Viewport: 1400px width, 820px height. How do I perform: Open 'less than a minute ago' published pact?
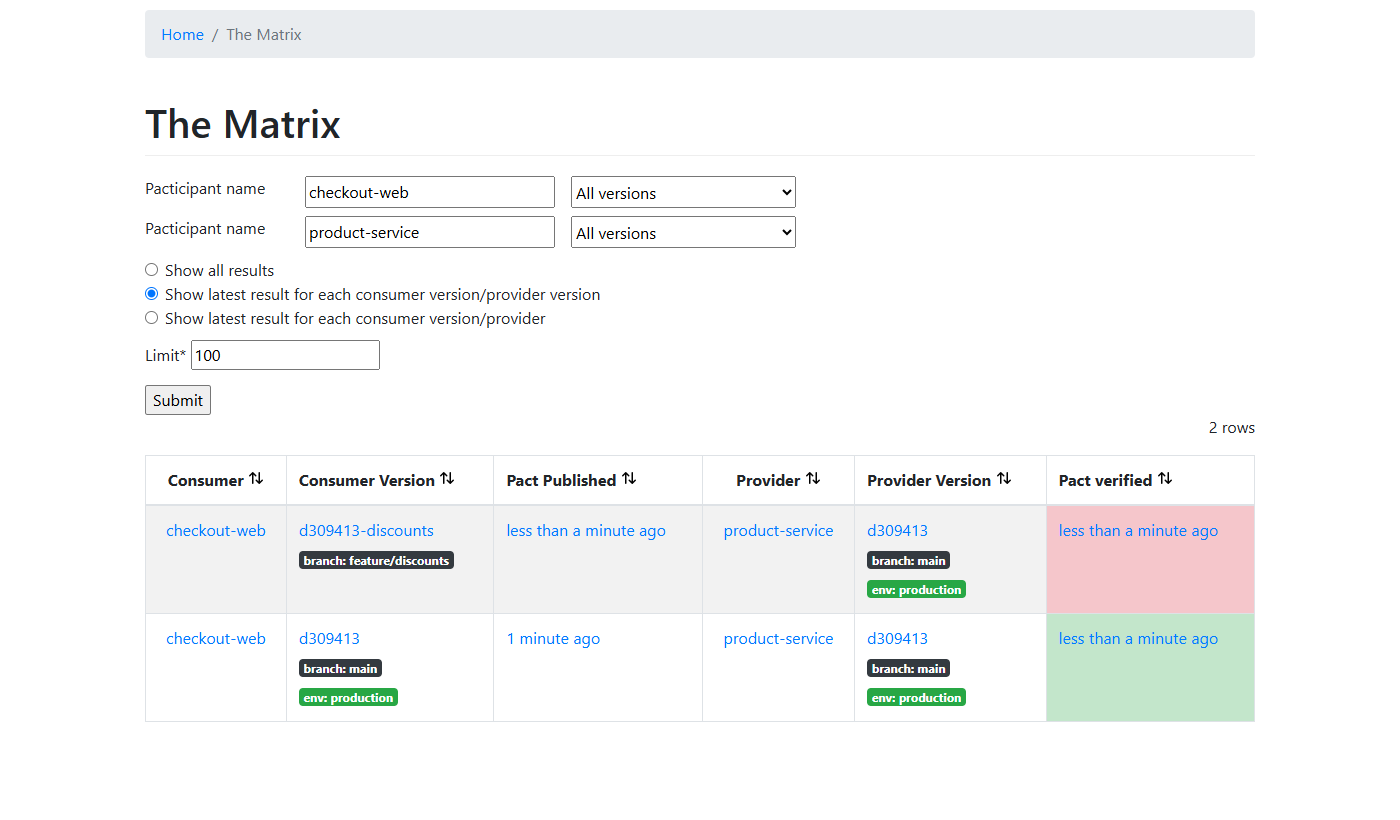tap(586, 531)
